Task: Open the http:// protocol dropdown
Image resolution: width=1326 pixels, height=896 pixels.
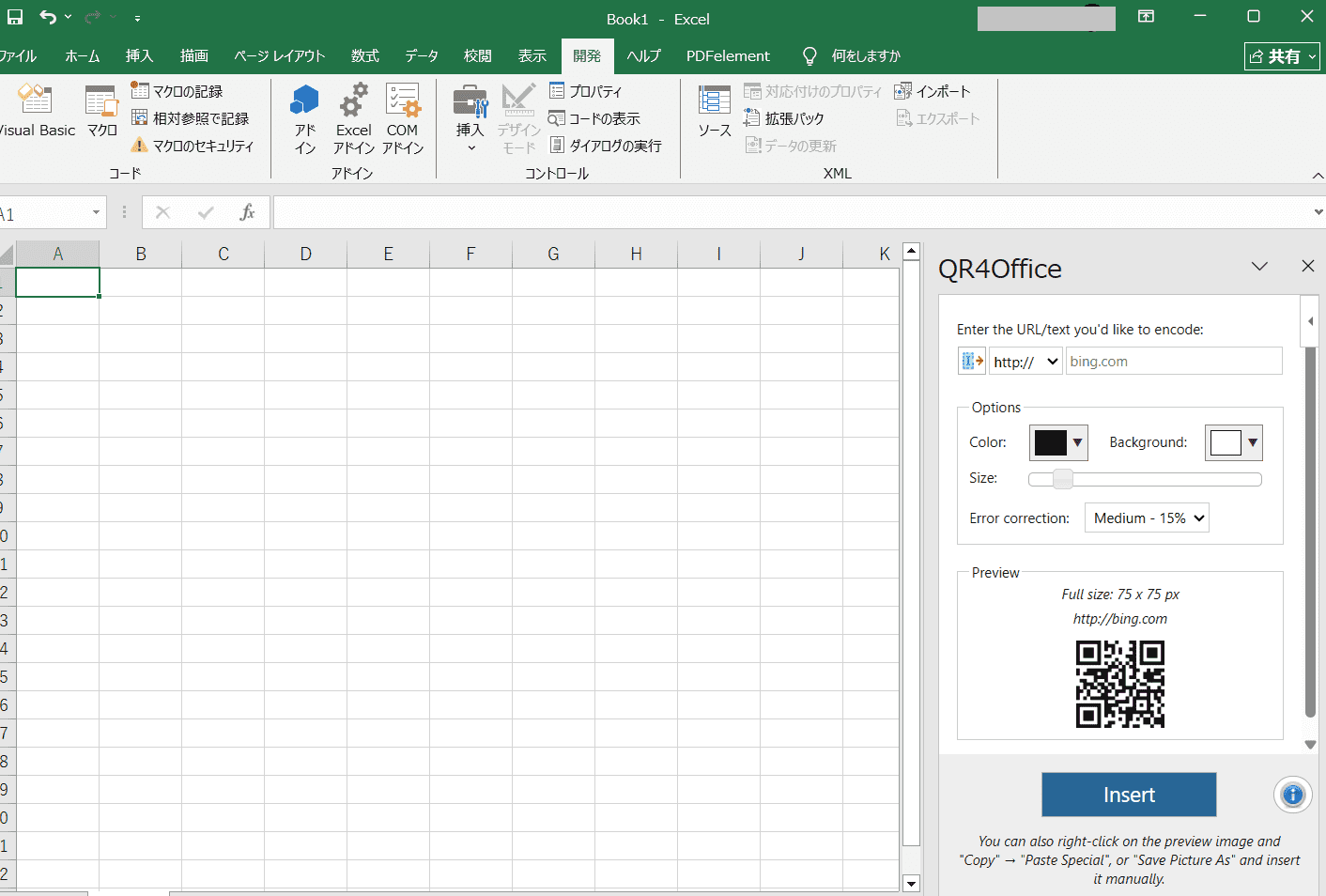Action: tap(1025, 362)
